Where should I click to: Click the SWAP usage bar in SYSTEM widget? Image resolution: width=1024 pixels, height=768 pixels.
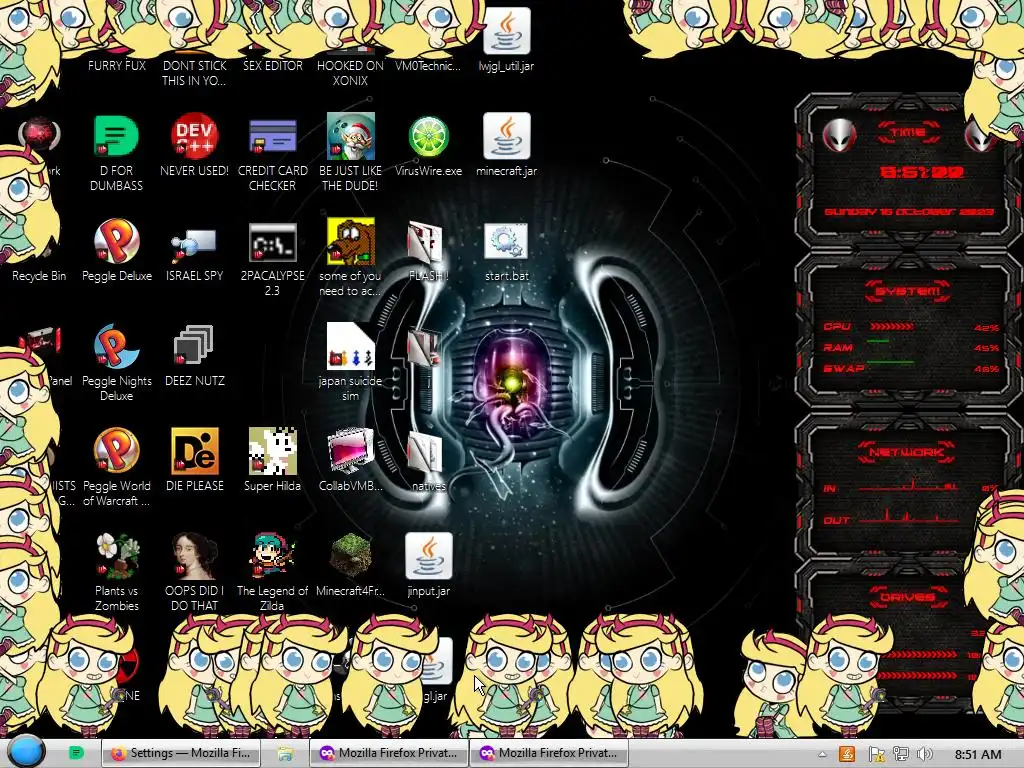tap(891, 361)
